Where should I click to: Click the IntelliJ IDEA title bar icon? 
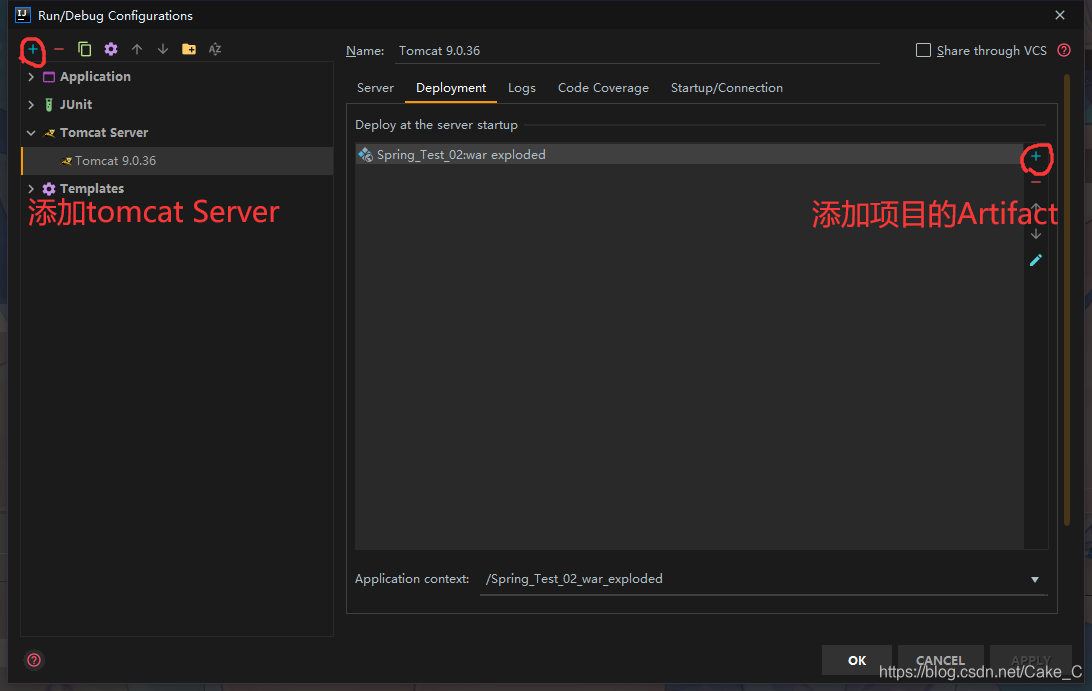(x=23, y=15)
